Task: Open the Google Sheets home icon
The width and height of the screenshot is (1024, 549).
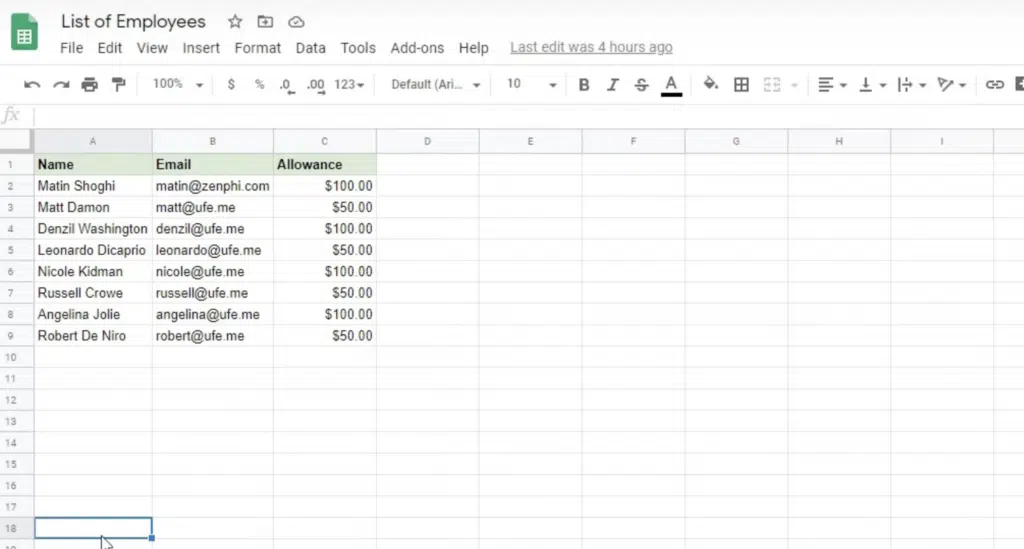Action: (24, 32)
